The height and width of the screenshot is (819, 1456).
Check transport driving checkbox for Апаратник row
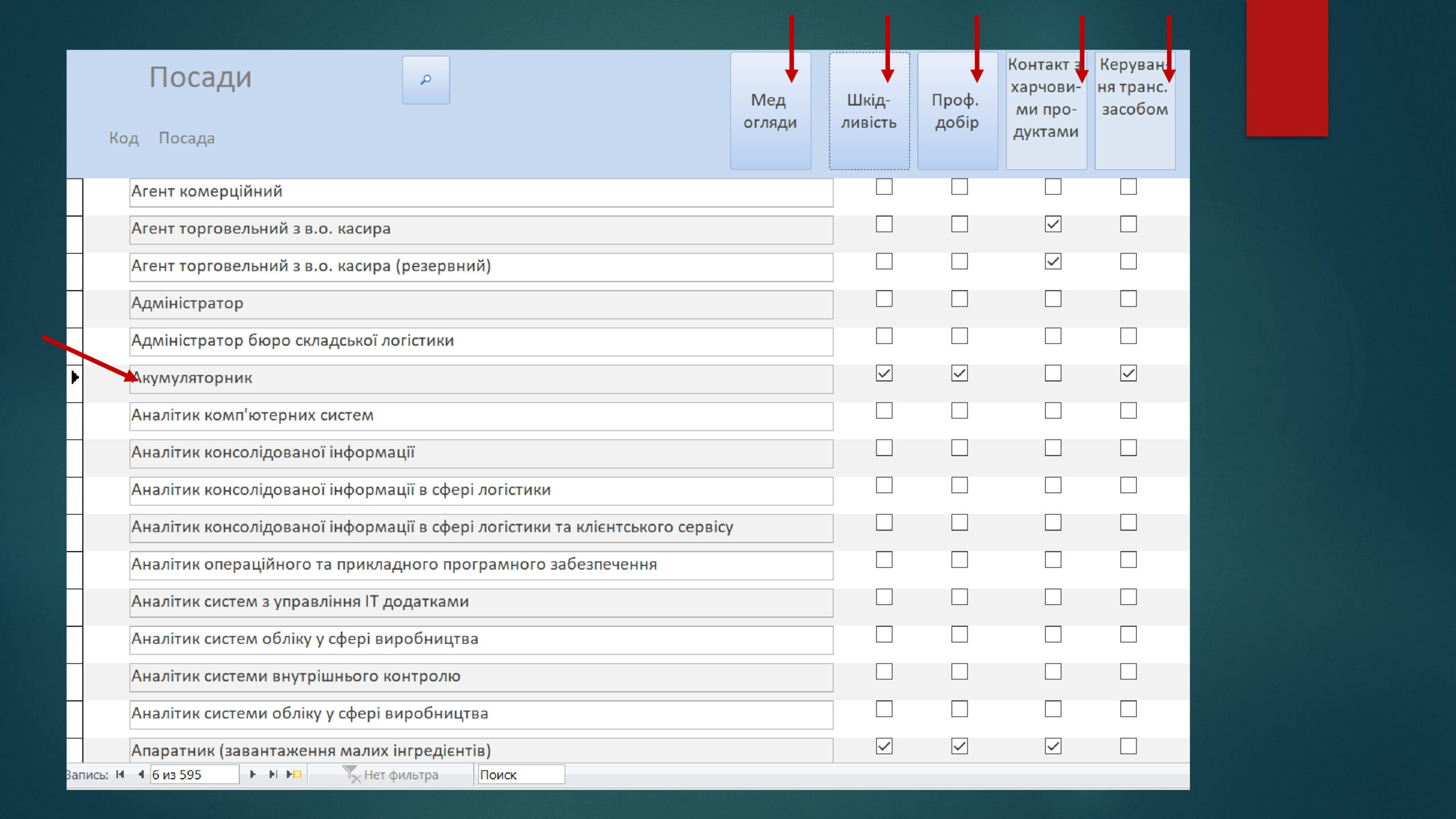(1128, 746)
